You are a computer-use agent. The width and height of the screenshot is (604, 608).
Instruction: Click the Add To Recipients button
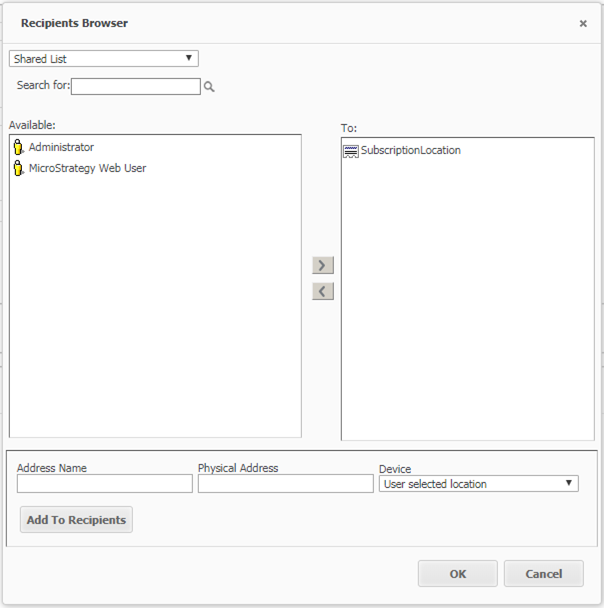(76, 520)
